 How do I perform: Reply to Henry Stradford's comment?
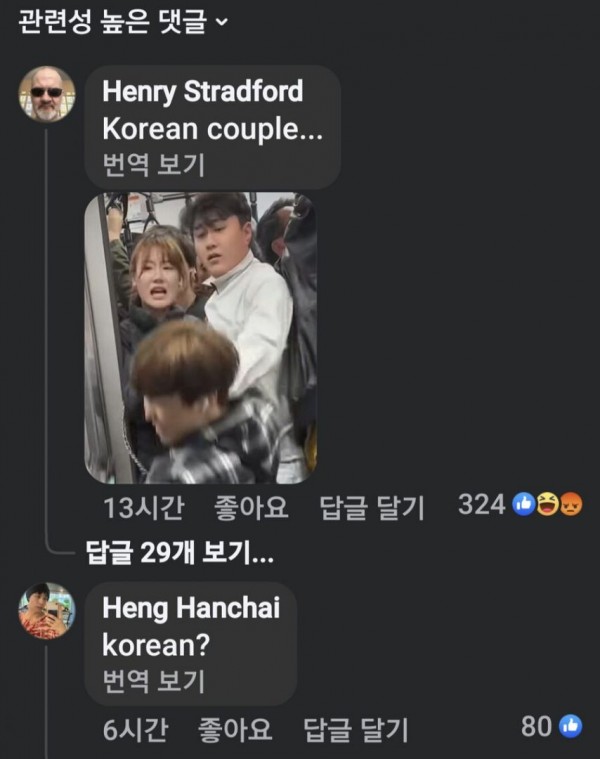click(x=372, y=507)
